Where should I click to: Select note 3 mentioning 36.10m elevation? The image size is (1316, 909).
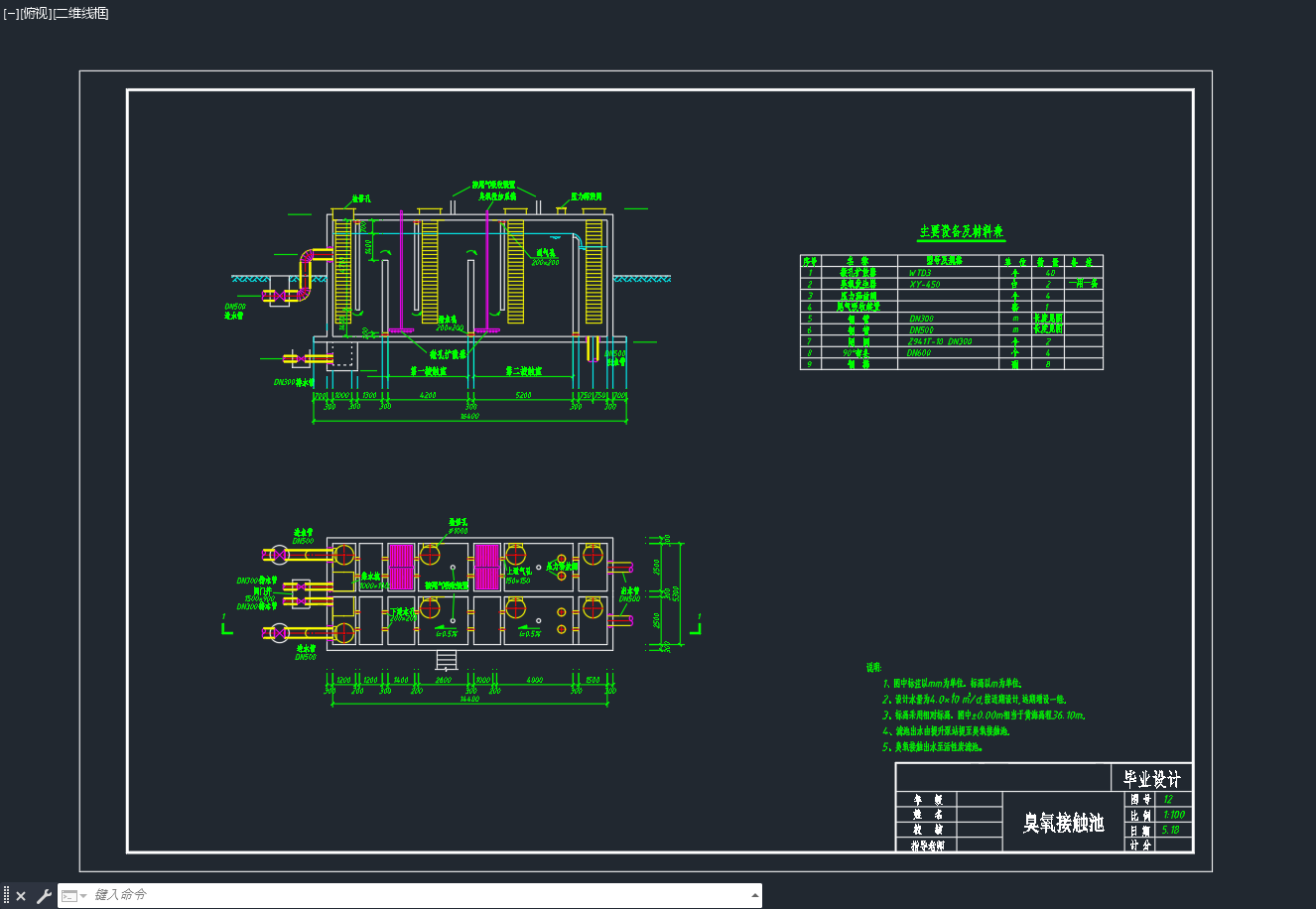(984, 714)
